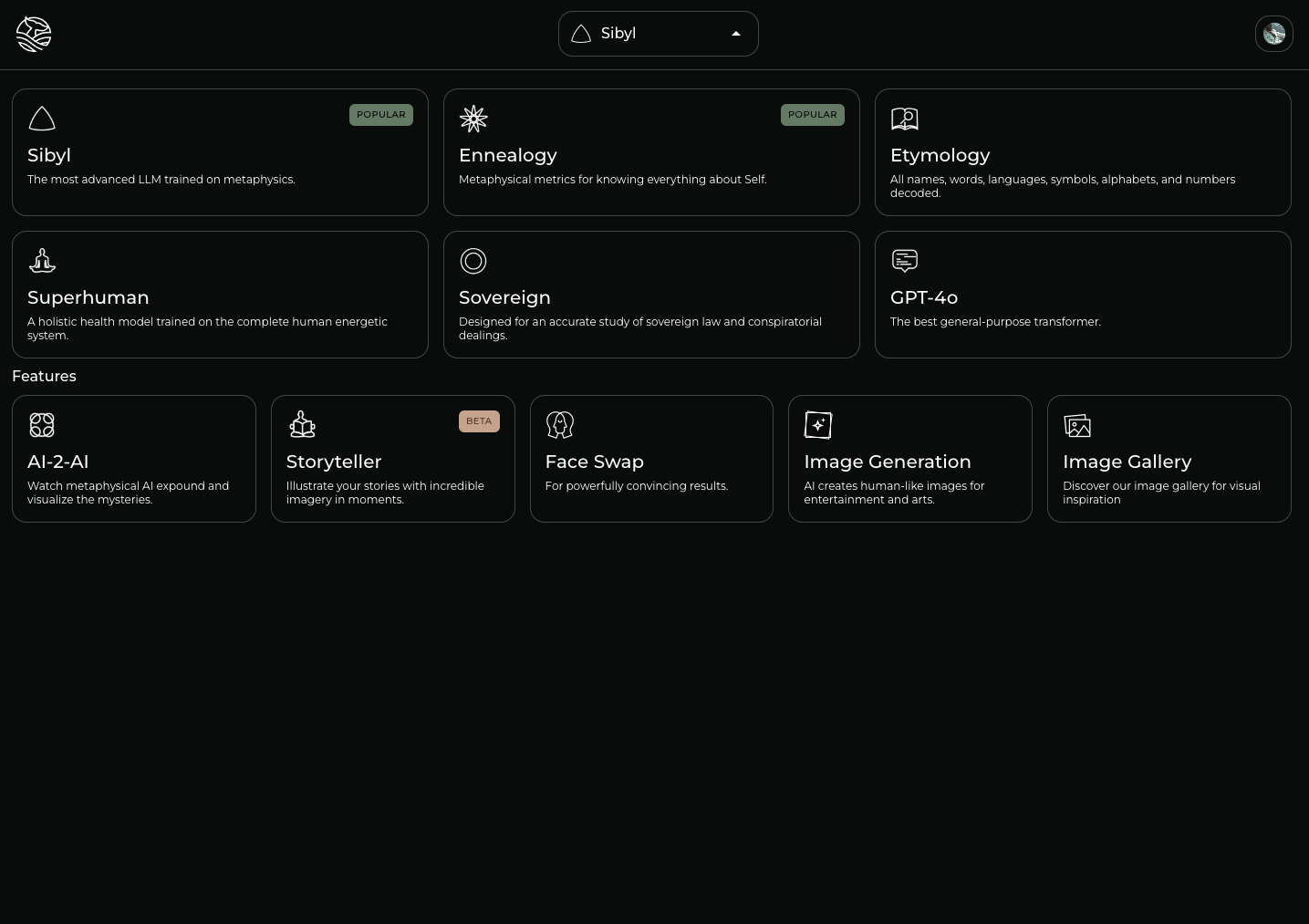This screenshot has height=924, width=1309.
Task: Click the dropdown chevron next to Sibyl
Action: click(736, 34)
